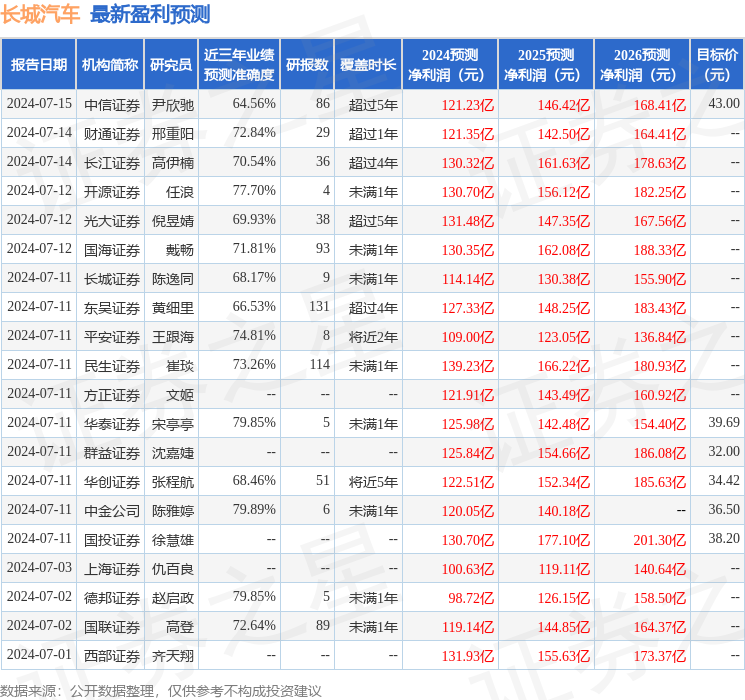
Task: Select the 德邦证券 institution cell
Action: click(112, 598)
